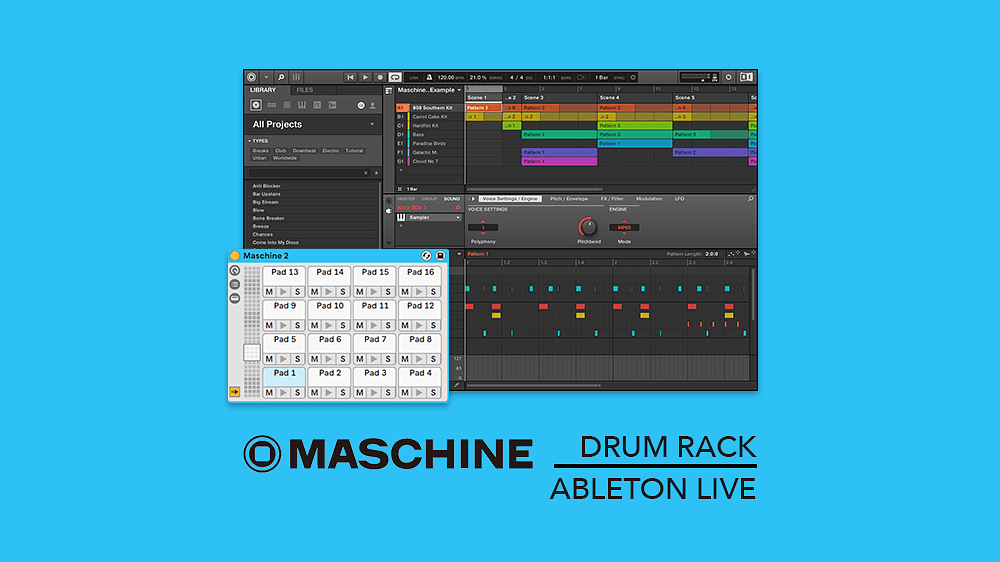This screenshot has height=562, width=1000.
Task: Toggle the metronome icon
Action: point(429,77)
